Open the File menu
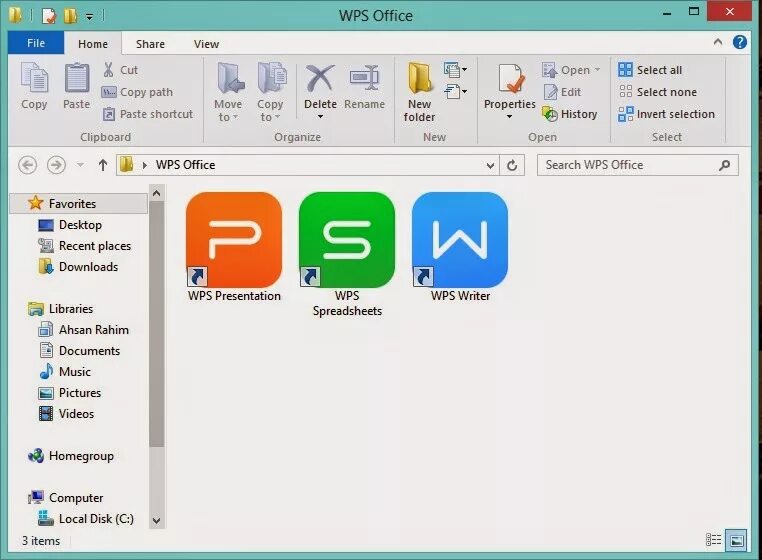This screenshot has width=762, height=560. click(36, 43)
